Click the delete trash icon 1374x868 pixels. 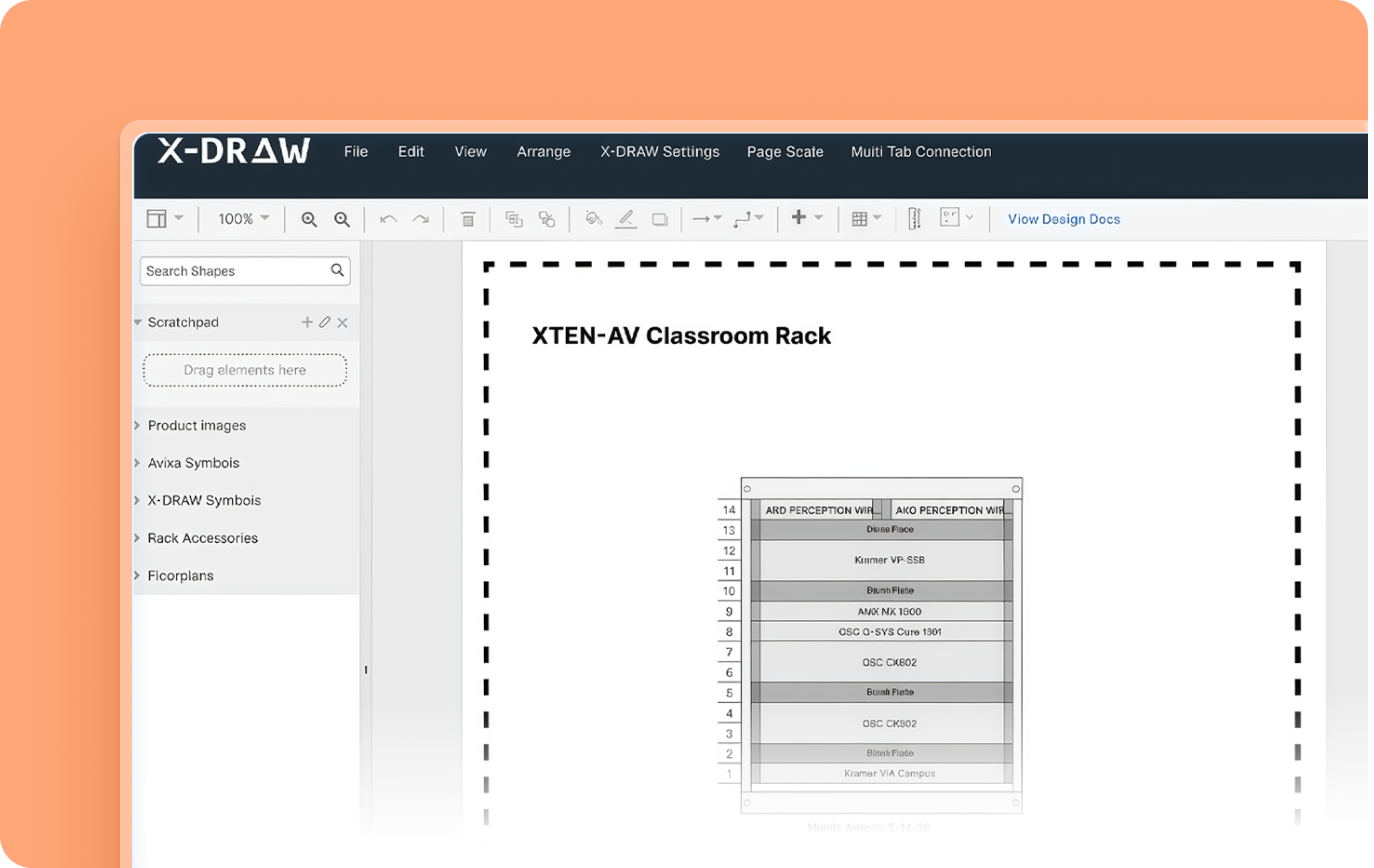467,219
